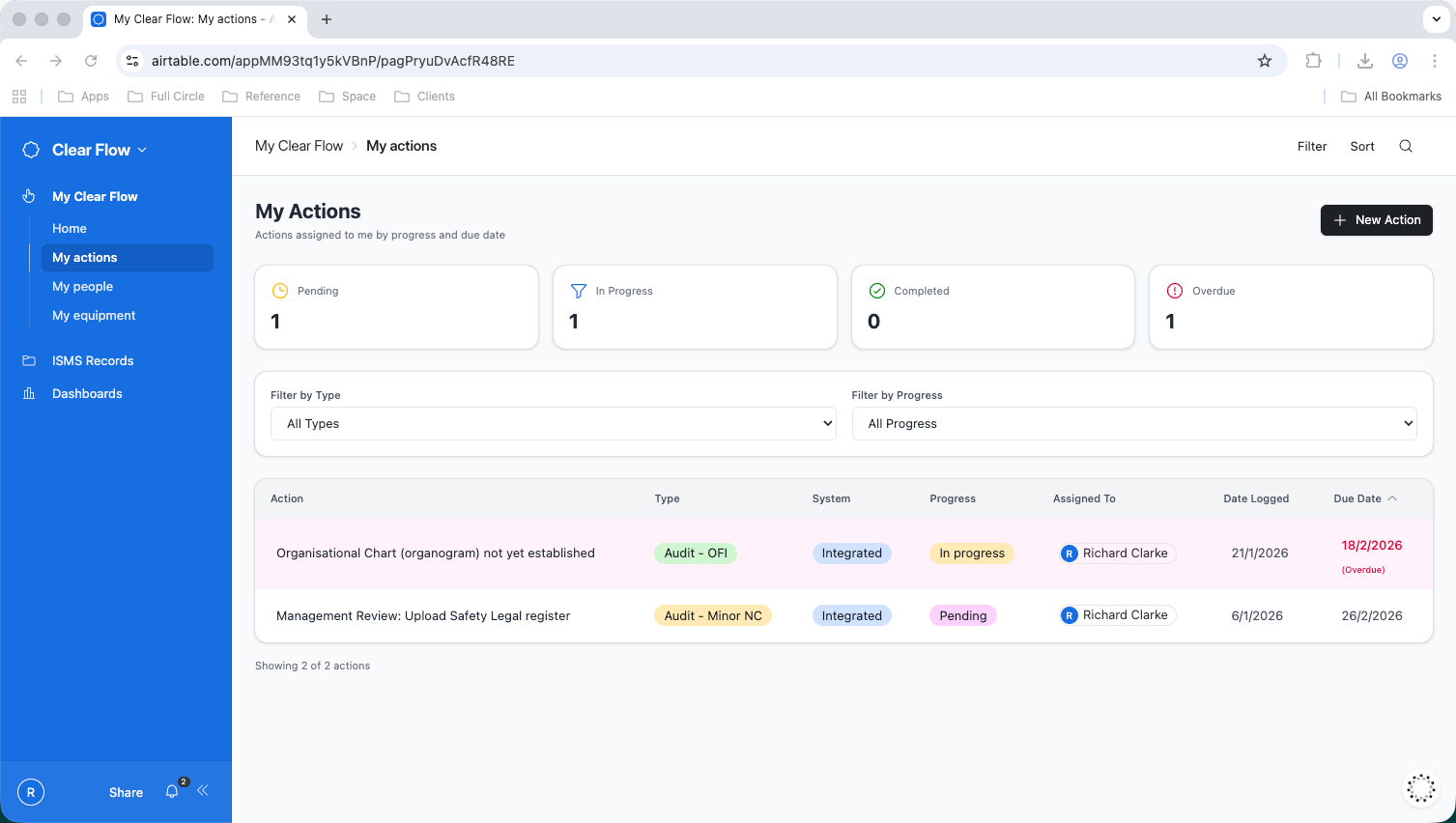Go to My people in sidebar
The image size is (1456, 823).
(x=83, y=287)
